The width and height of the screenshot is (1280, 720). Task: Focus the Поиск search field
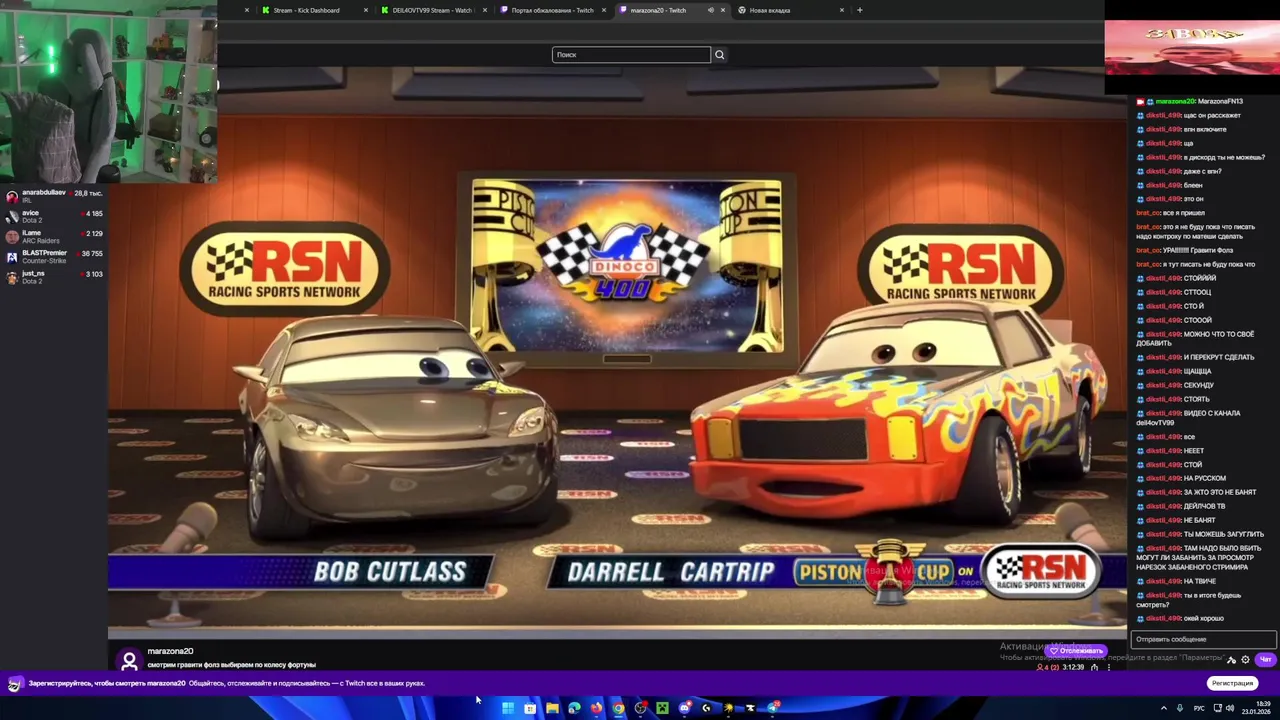[631, 55]
